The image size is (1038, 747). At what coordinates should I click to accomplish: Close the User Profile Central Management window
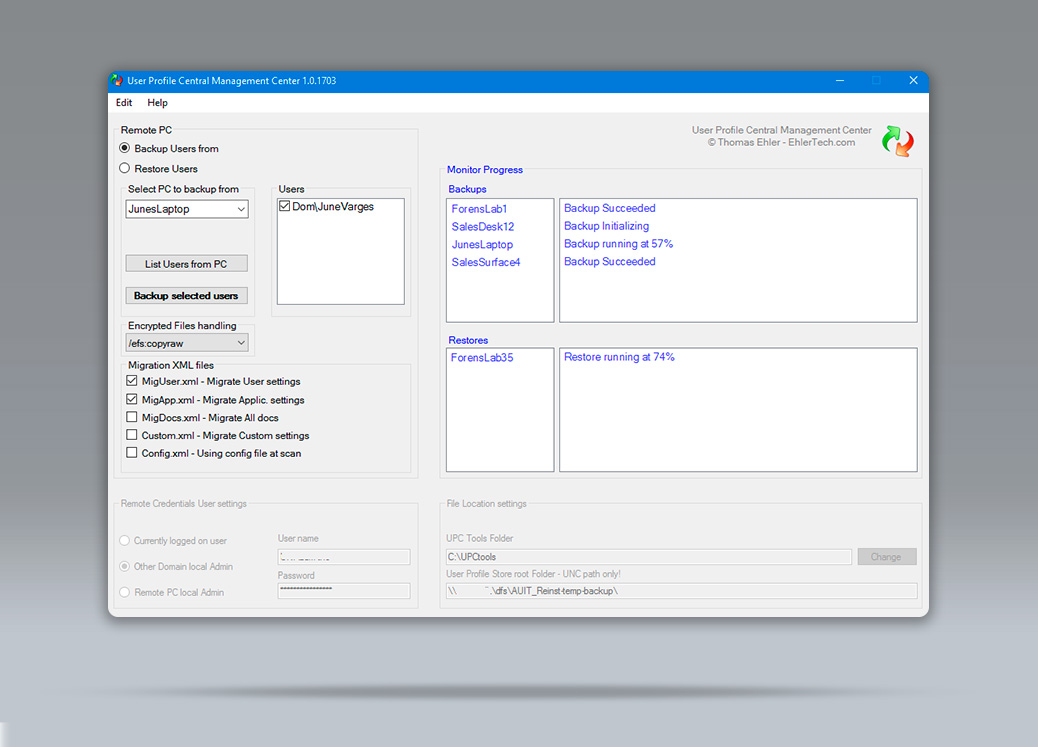click(x=913, y=81)
